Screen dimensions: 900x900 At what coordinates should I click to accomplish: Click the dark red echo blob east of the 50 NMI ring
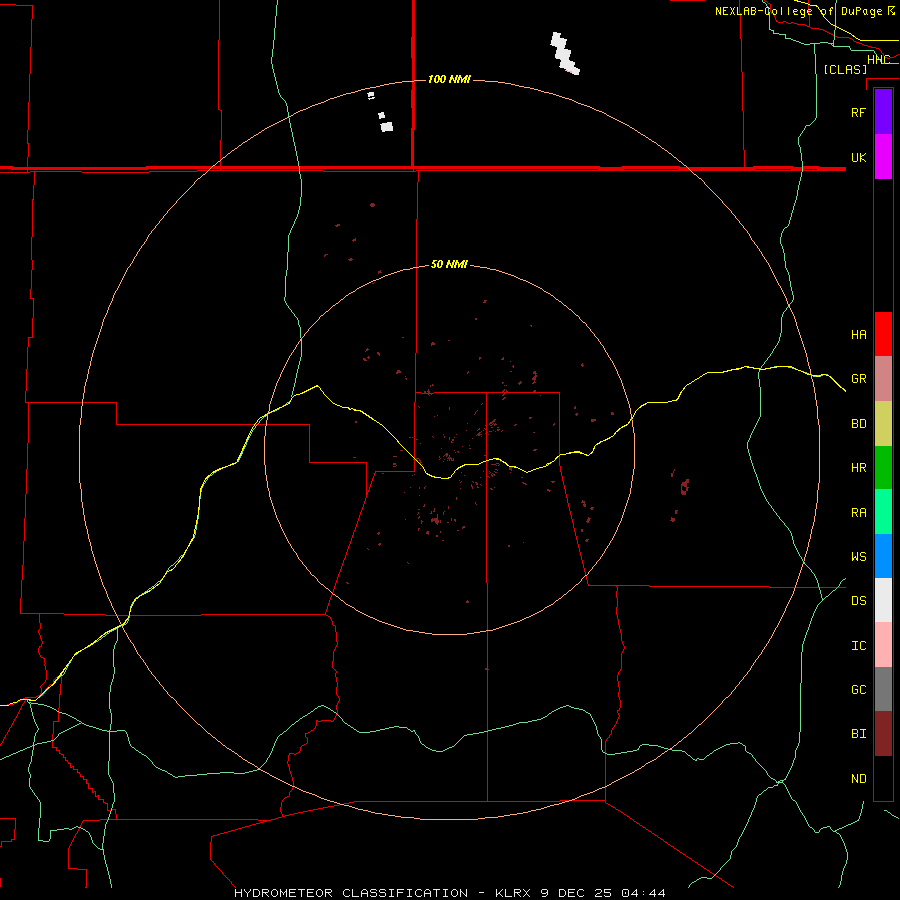tap(684, 487)
